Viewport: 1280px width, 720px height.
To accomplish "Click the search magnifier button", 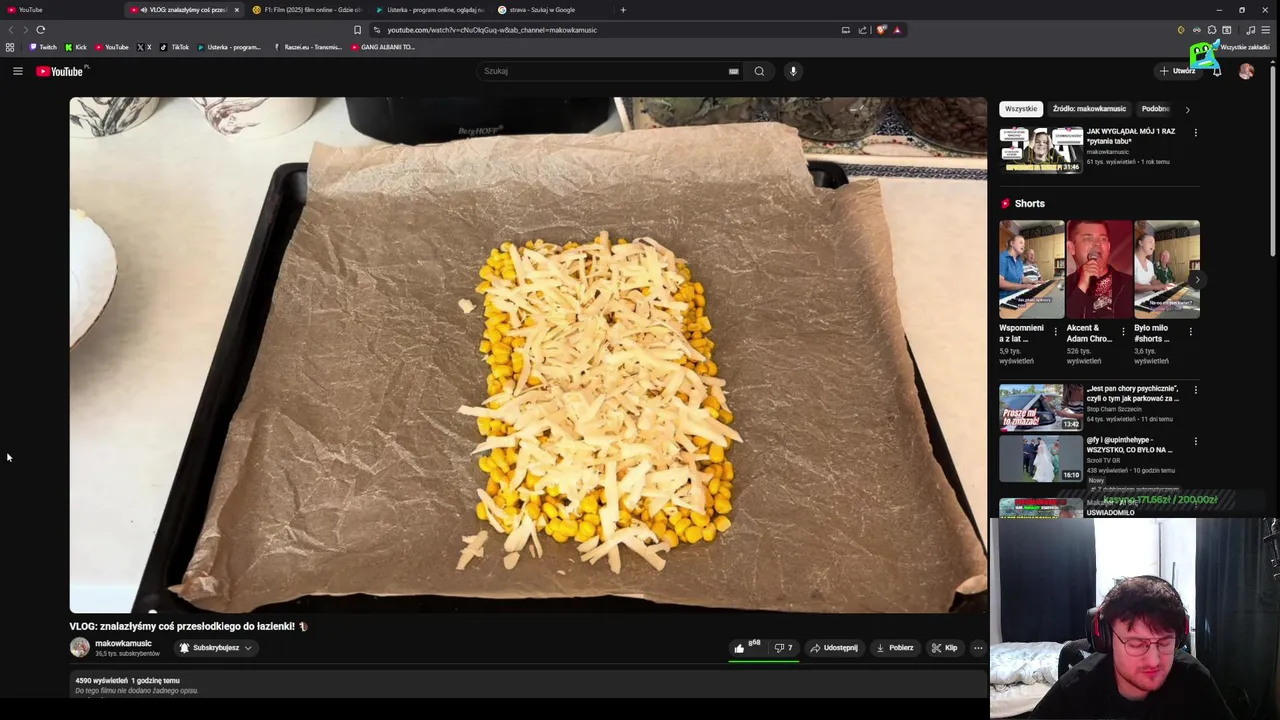I will click(759, 71).
